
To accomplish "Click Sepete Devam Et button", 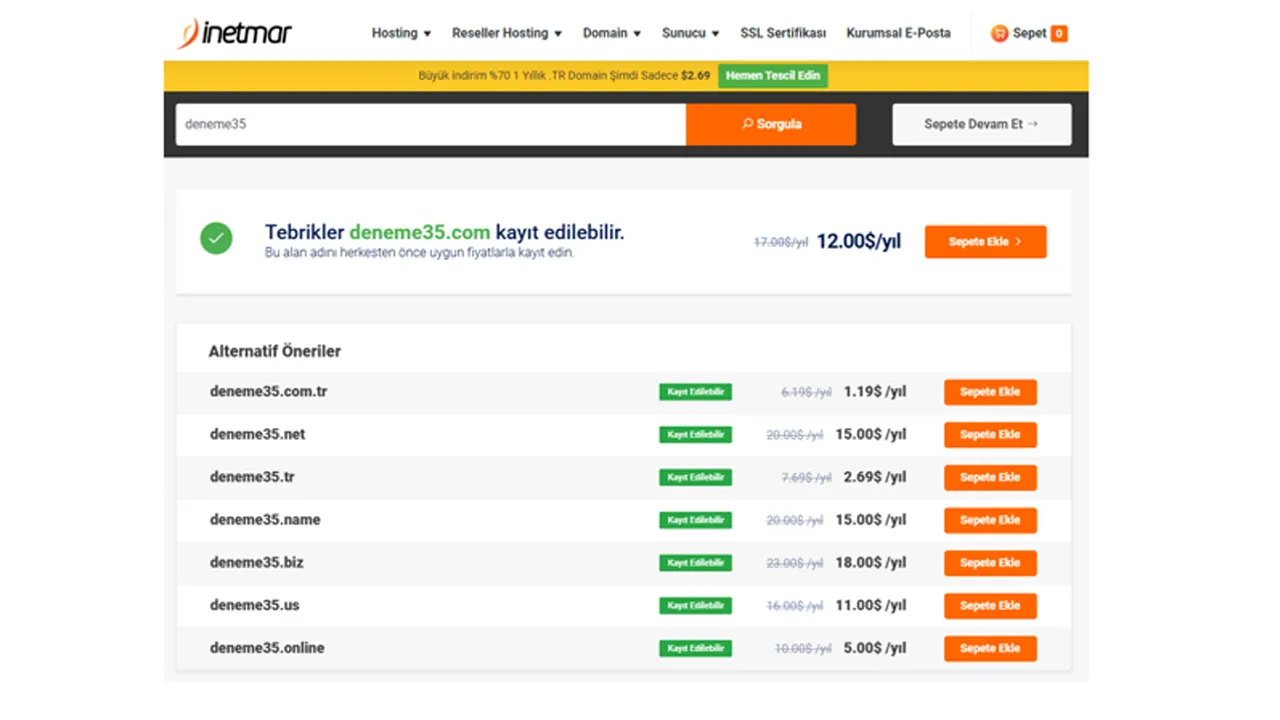I will tap(981, 124).
